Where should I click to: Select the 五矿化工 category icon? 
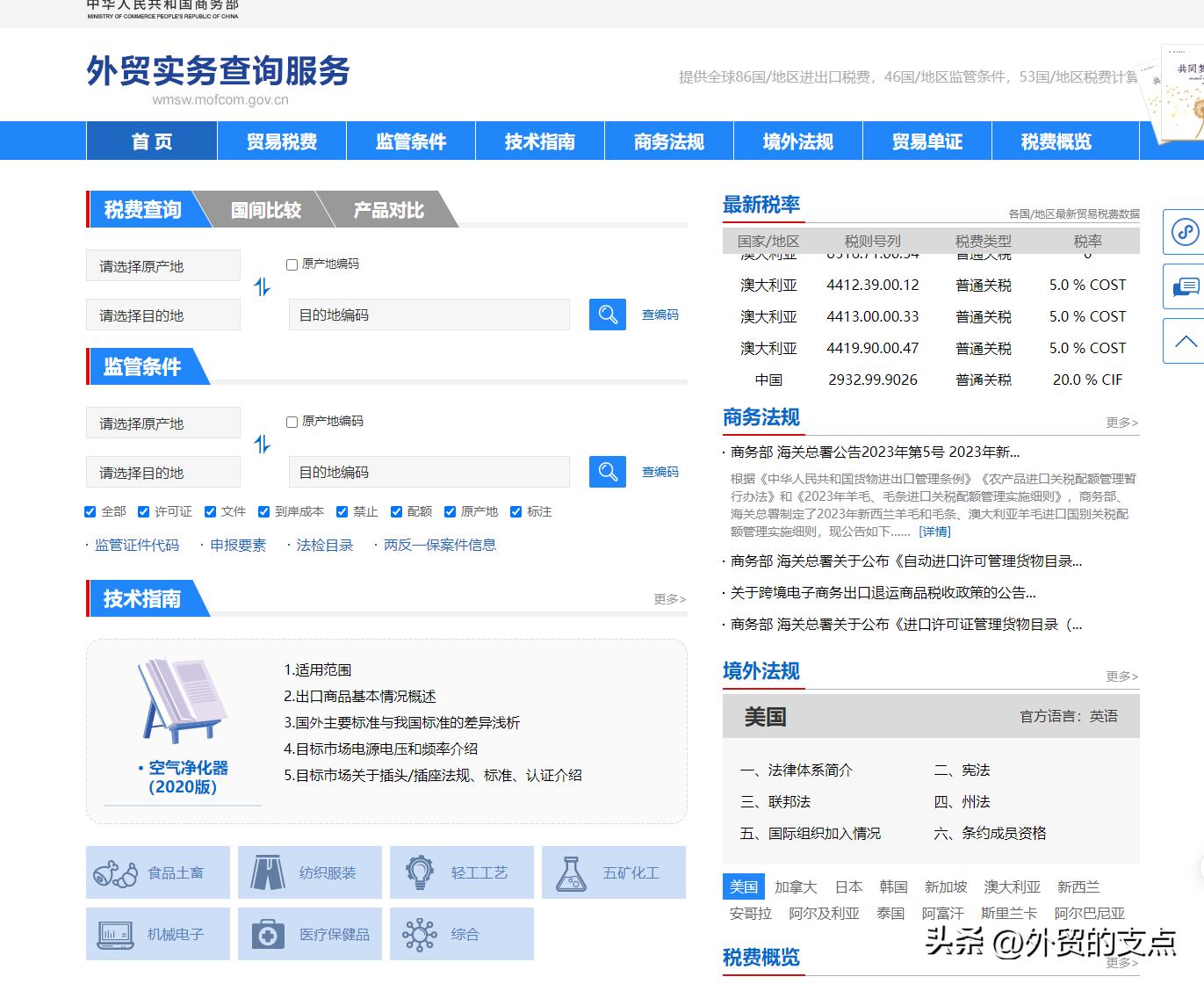click(x=612, y=872)
